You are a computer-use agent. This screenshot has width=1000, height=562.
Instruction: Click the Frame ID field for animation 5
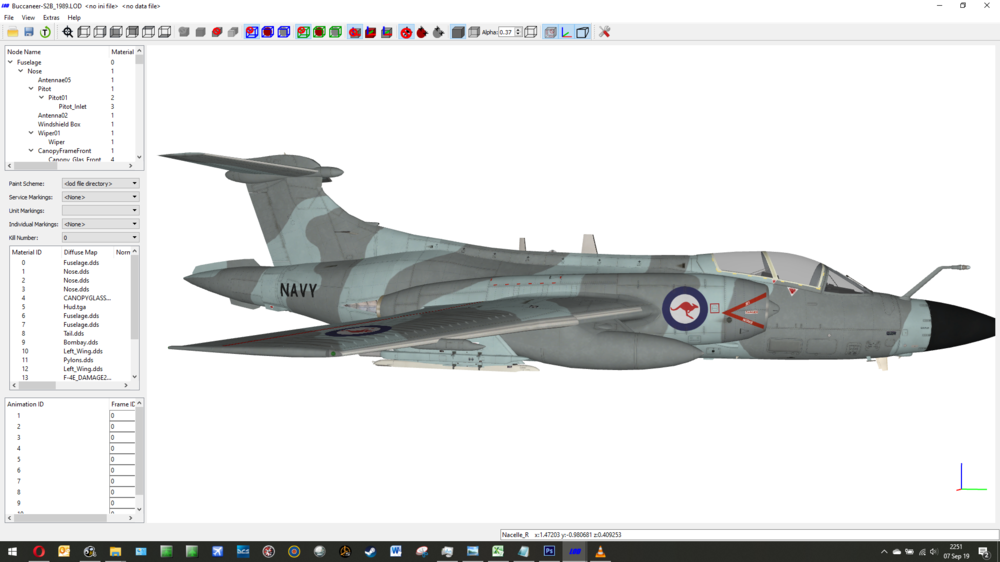[x=122, y=459]
